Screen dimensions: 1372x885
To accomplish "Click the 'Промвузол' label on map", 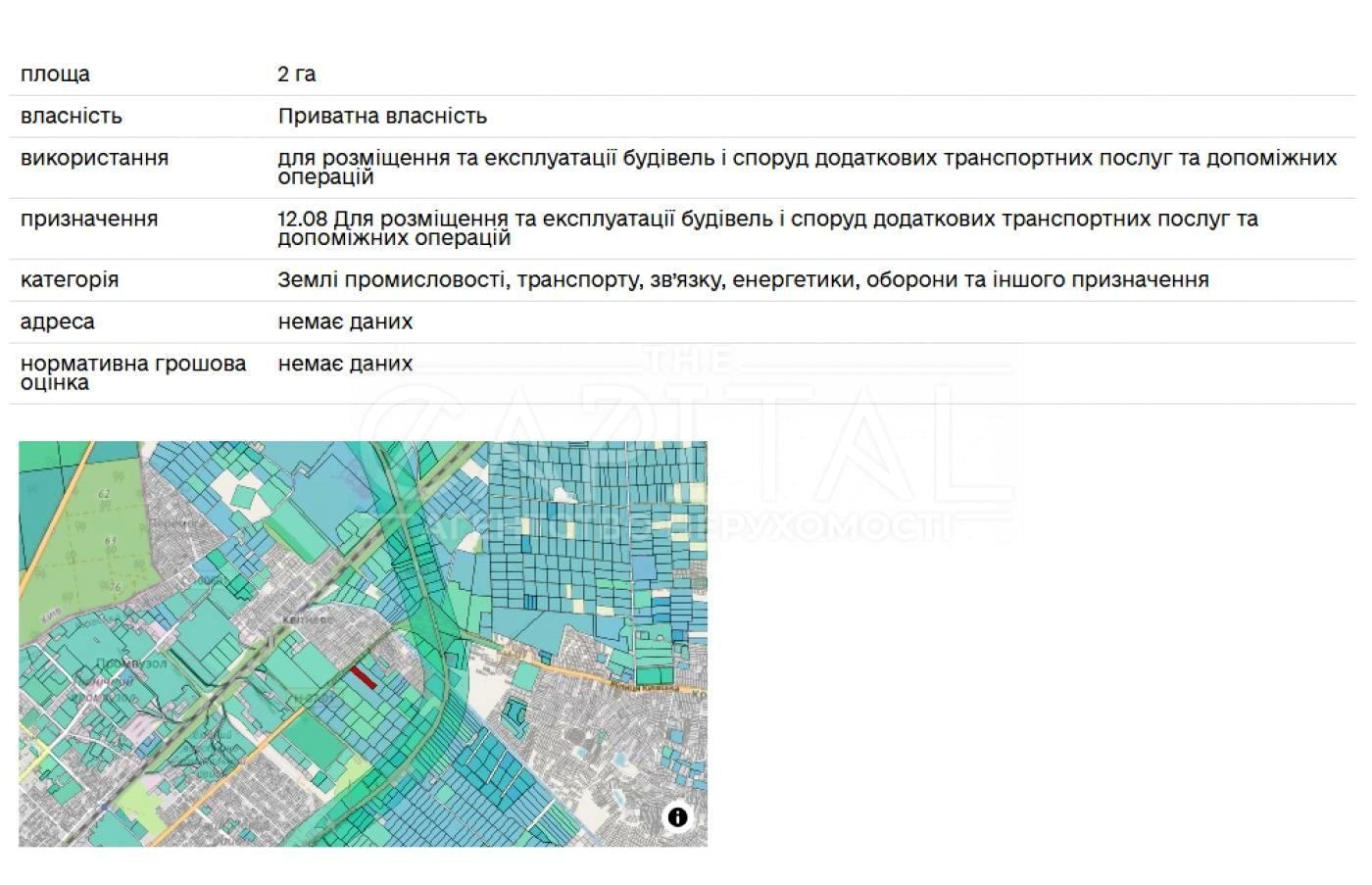I will tap(130, 664).
